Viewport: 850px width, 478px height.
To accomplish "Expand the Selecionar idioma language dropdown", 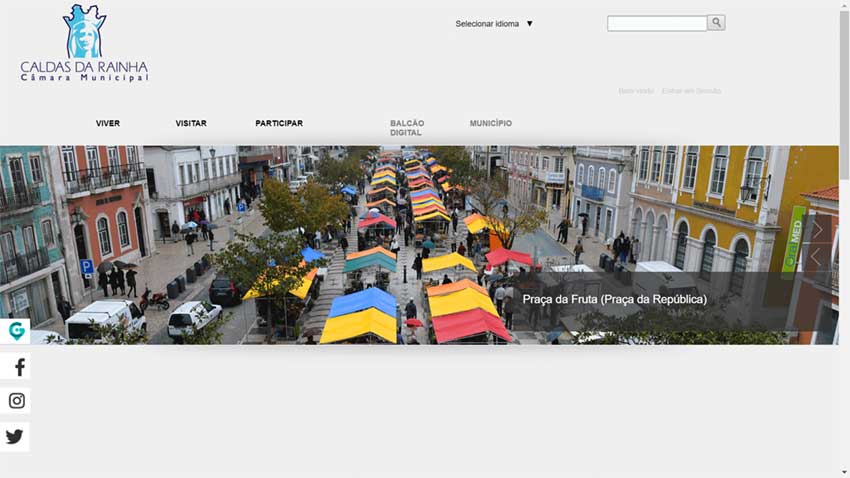I will [487, 24].
